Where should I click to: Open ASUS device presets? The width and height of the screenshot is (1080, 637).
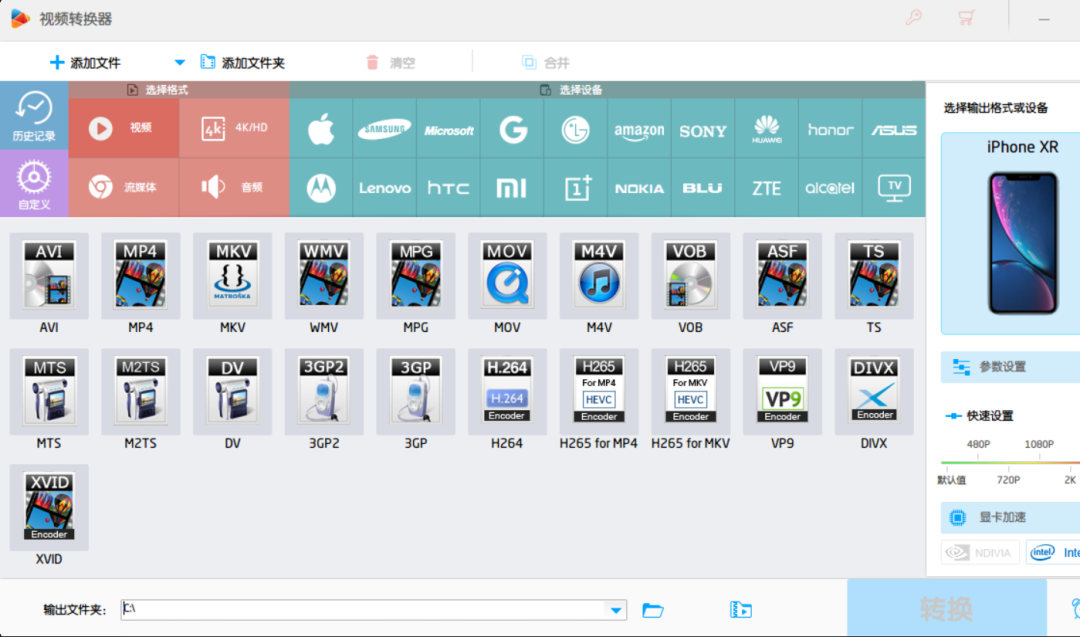(893, 129)
